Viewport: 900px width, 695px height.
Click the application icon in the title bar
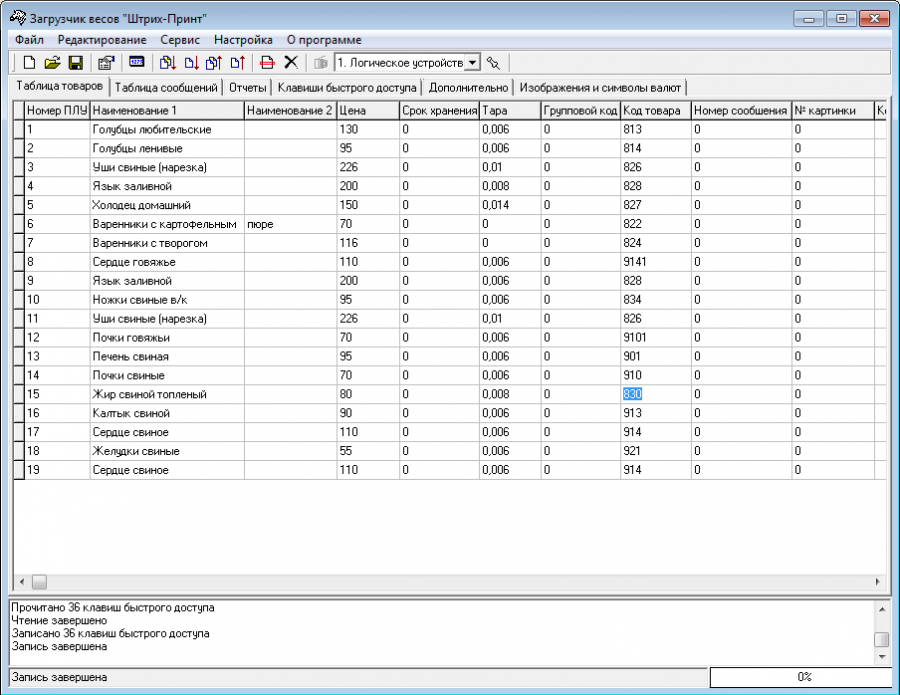(x=18, y=18)
